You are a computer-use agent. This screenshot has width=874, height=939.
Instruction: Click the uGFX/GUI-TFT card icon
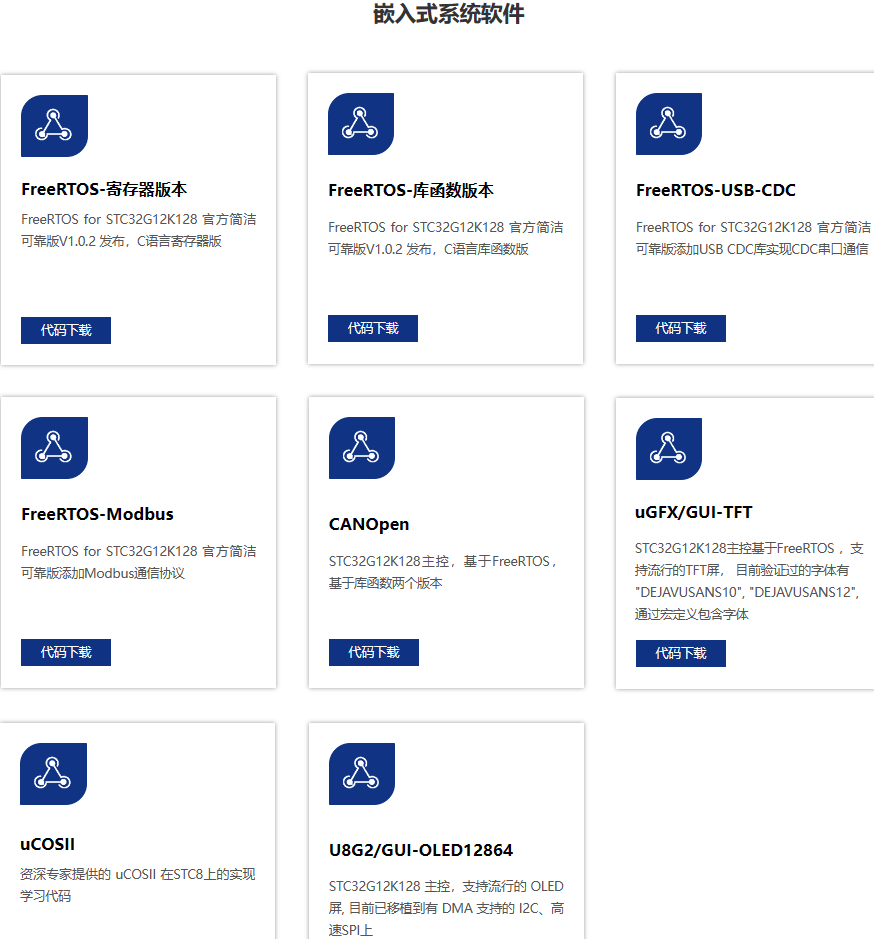(x=669, y=449)
